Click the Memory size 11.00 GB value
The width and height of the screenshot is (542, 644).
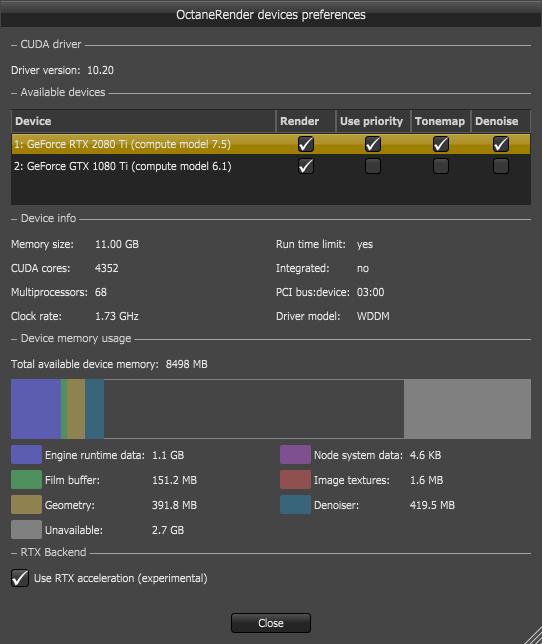[x=117, y=244]
